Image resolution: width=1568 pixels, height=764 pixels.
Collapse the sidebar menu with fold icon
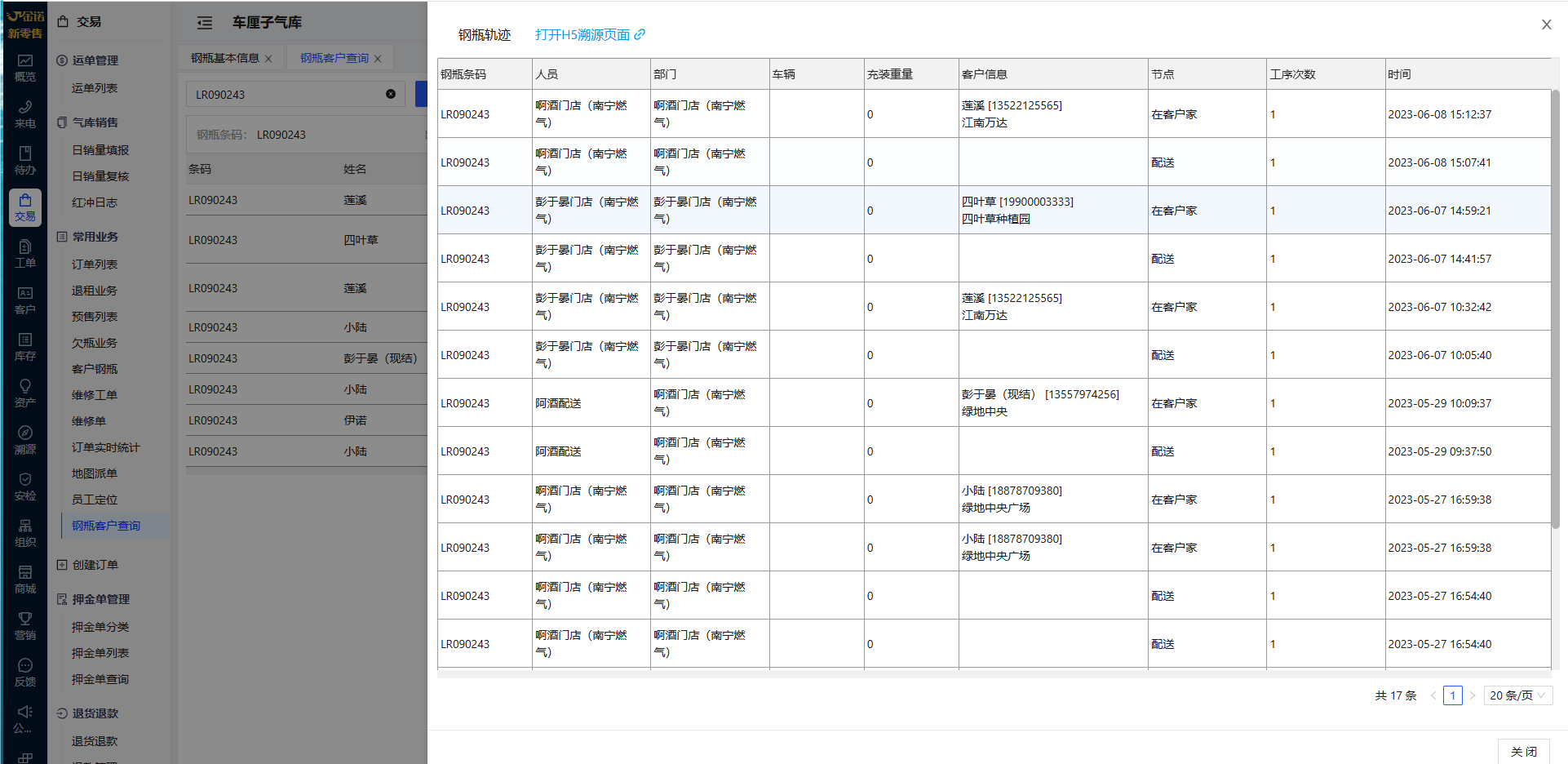(205, 23)
